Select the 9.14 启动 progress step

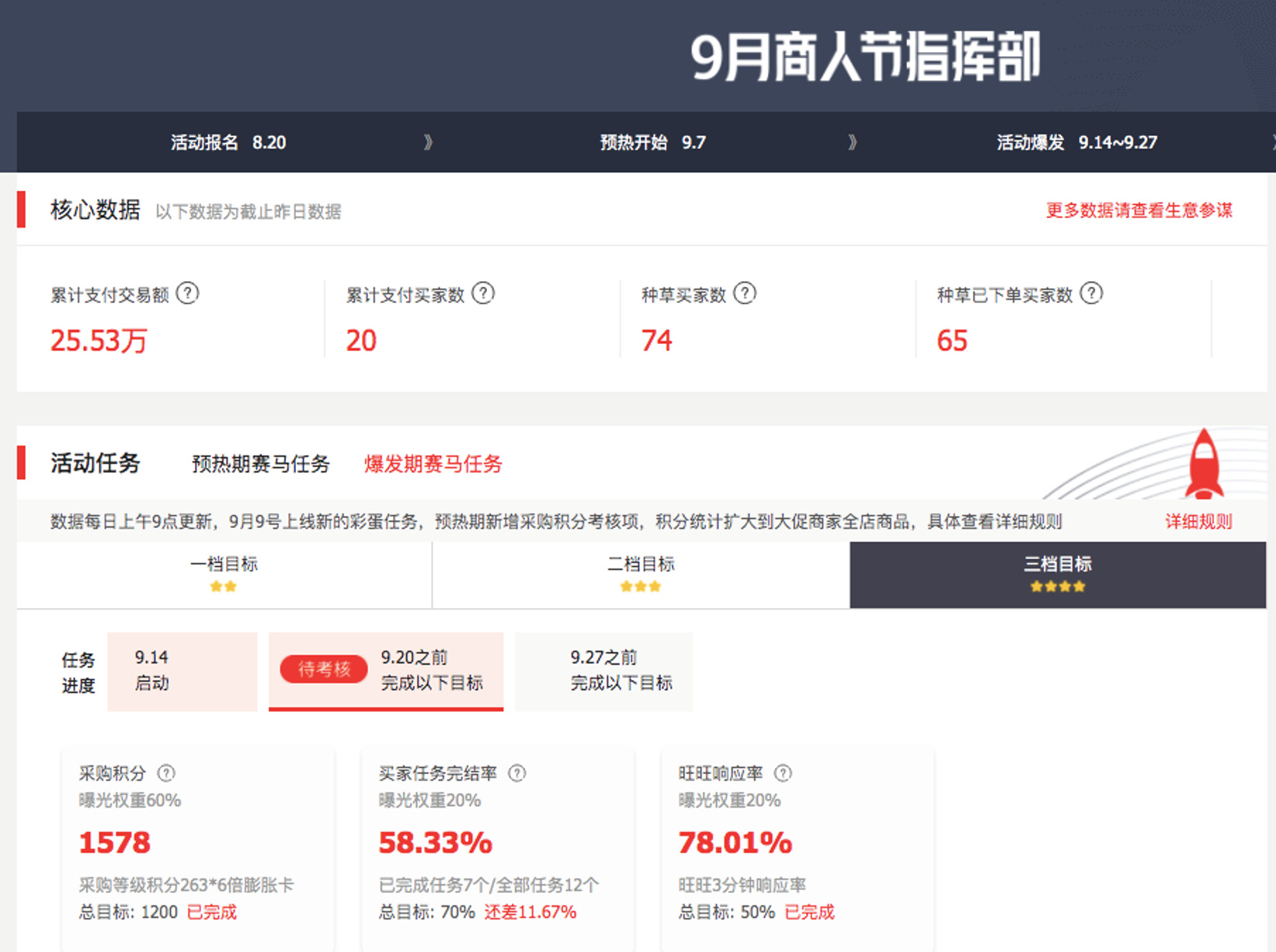tap(182, 671)
